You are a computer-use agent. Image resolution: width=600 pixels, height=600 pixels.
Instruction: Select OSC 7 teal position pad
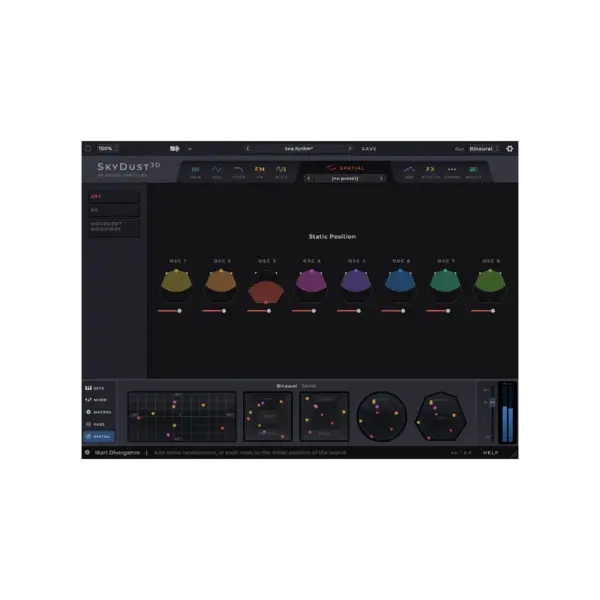[445, 285]
